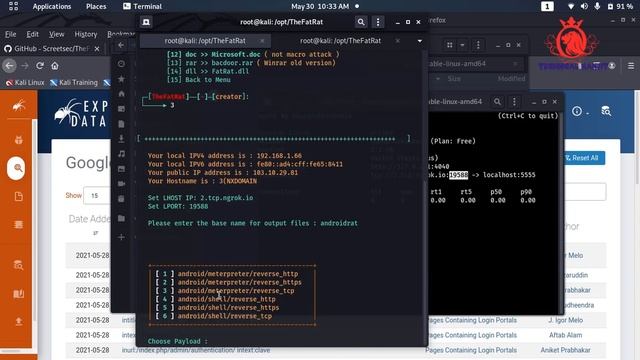Image resolution: width=640 pixels, height=360 pixels.
Task: Close the second terminal tab
Action: (x=398, y=41)
